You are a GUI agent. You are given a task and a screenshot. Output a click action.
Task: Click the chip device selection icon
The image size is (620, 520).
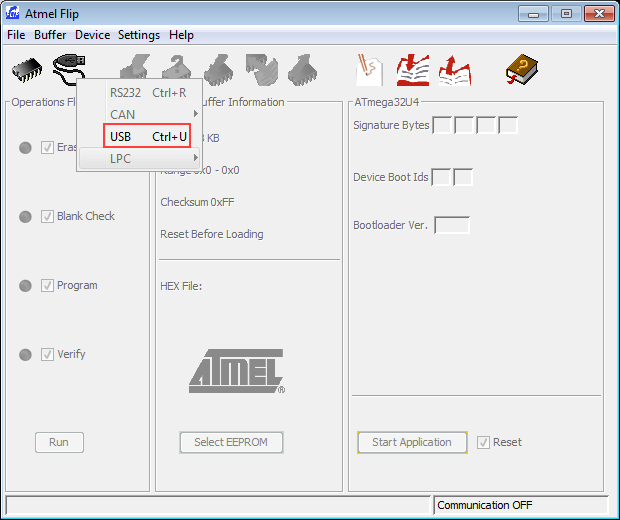27,70
